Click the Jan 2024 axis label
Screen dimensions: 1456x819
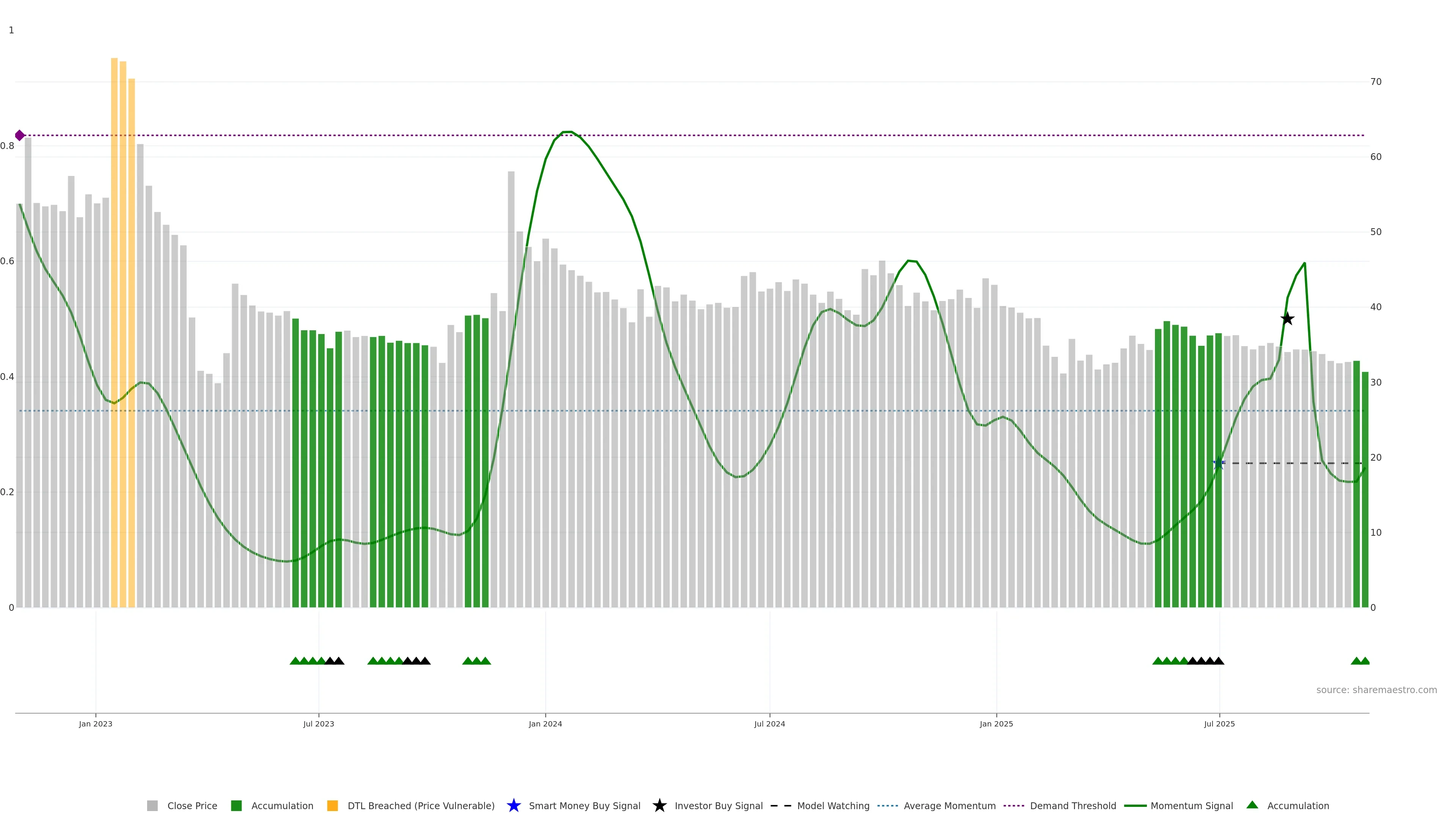click(545, 723)
